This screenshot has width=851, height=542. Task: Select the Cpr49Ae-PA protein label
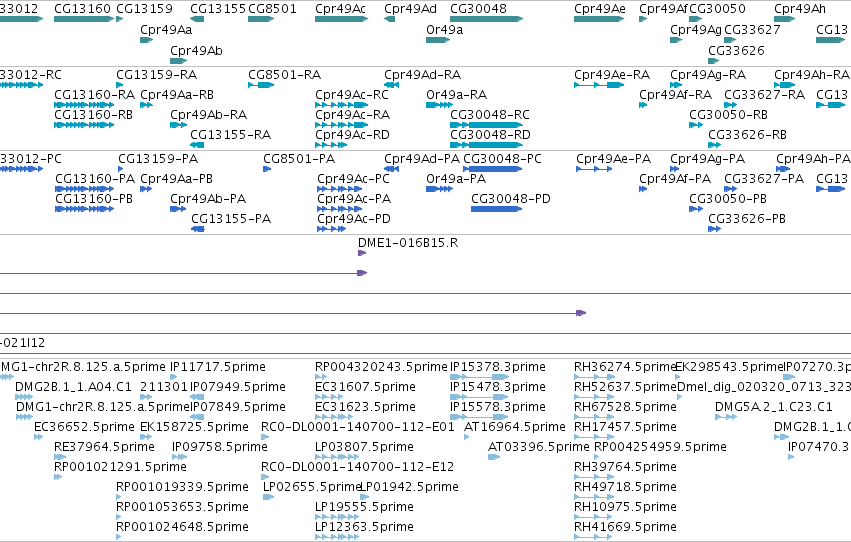tap(614, 158)
